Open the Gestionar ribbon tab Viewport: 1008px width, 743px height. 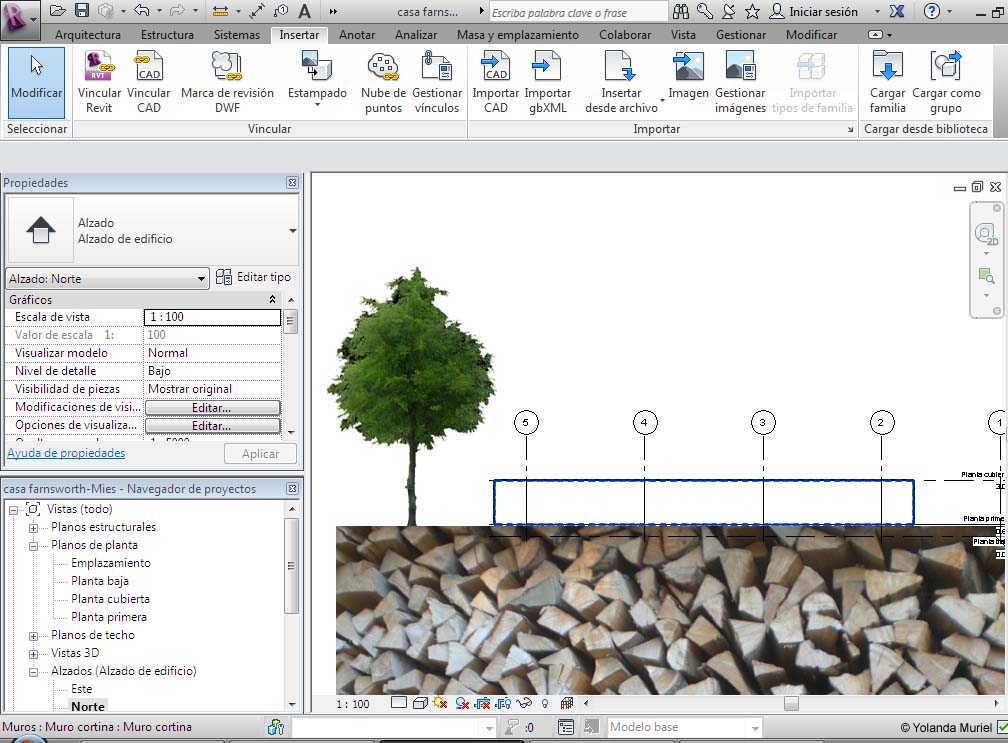tap(741, 35)
